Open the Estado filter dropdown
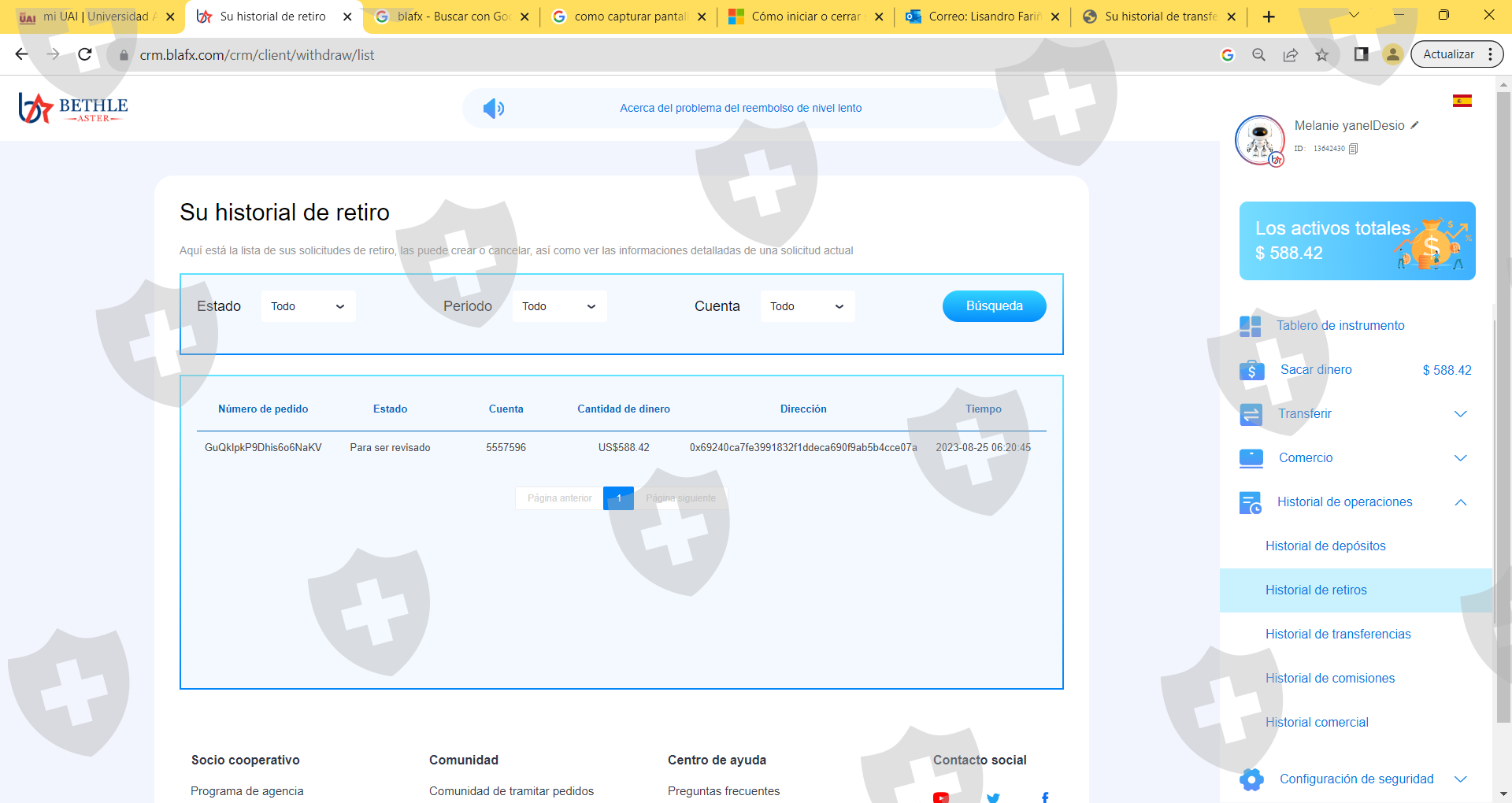 coord(308,306)
